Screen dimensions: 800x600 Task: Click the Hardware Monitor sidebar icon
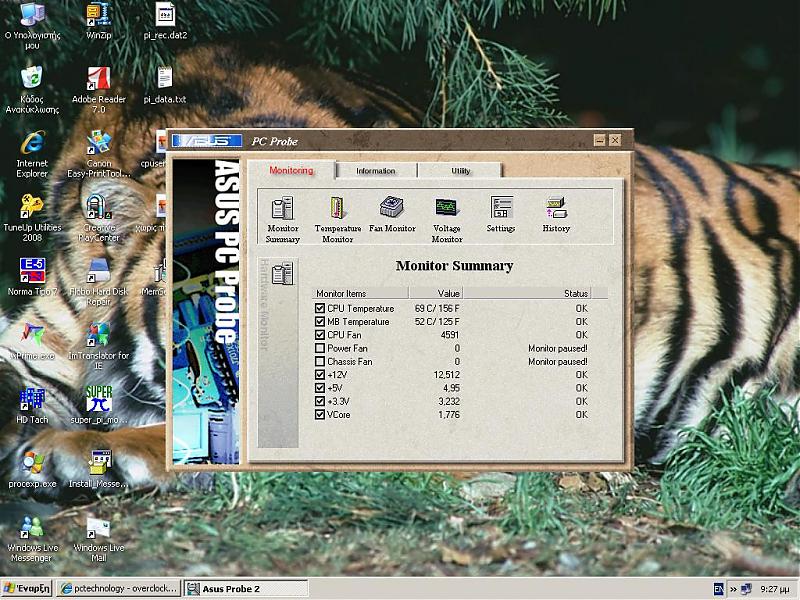pos(282,273)
